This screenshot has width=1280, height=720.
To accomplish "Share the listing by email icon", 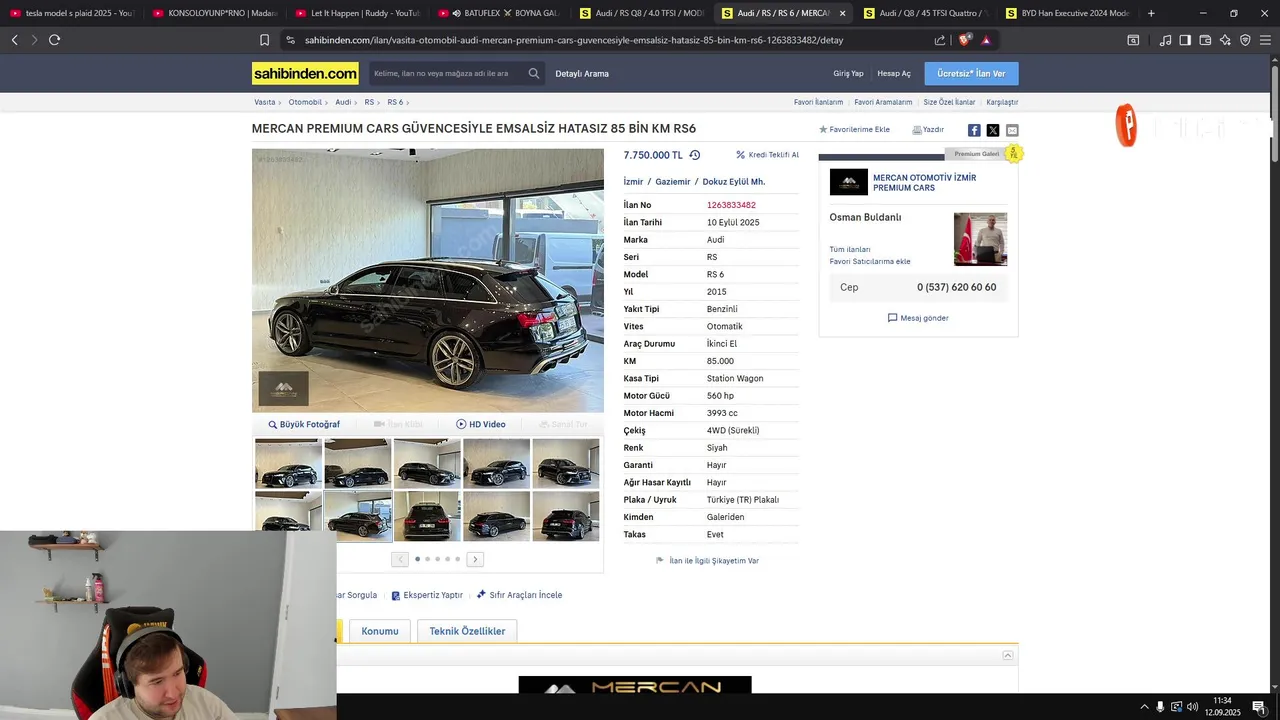I will pos(1012,130).
